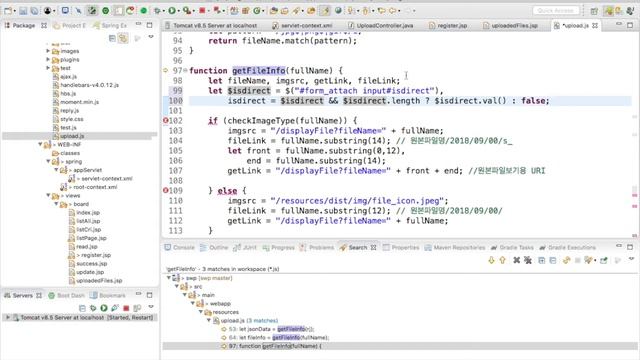Click Pin the Search View icon
Image resolution: width=640 pixels, height=360 pixels.
click(604, 260)
